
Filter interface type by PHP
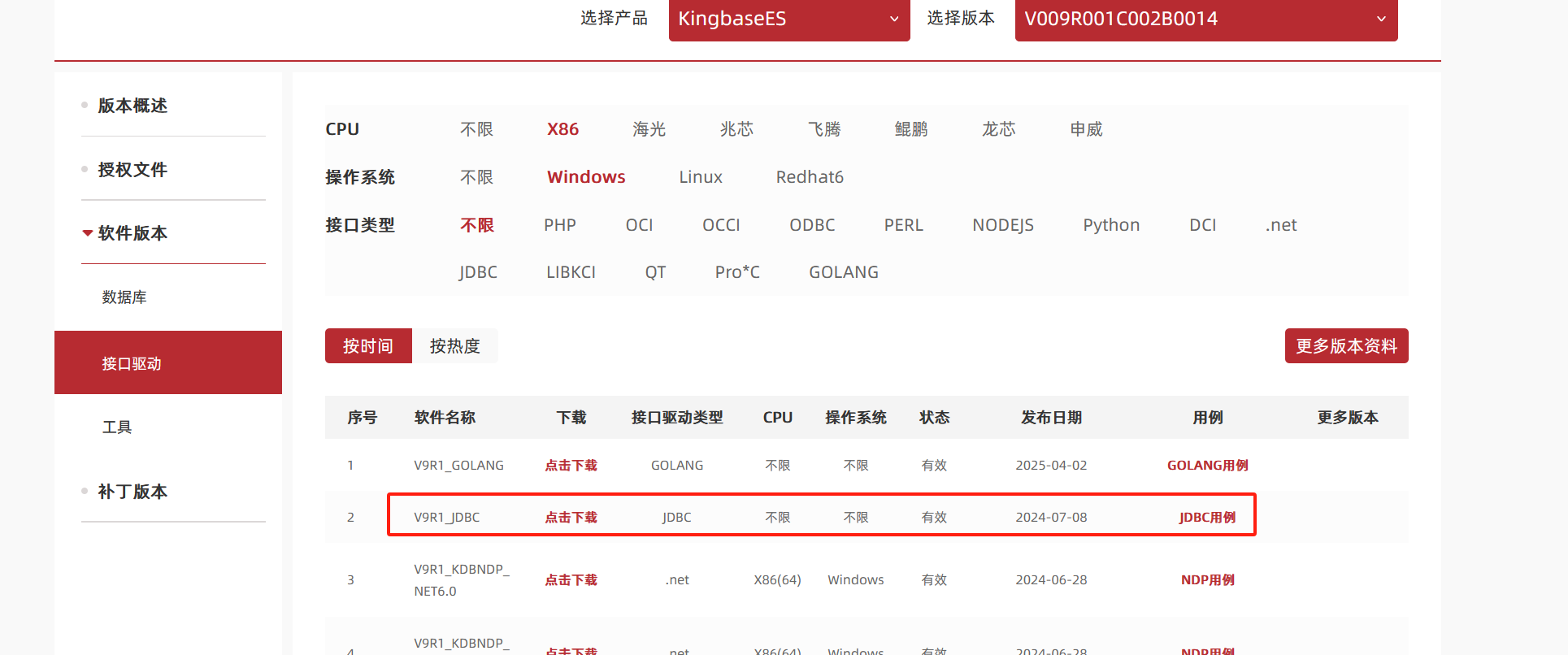point(560,225)
